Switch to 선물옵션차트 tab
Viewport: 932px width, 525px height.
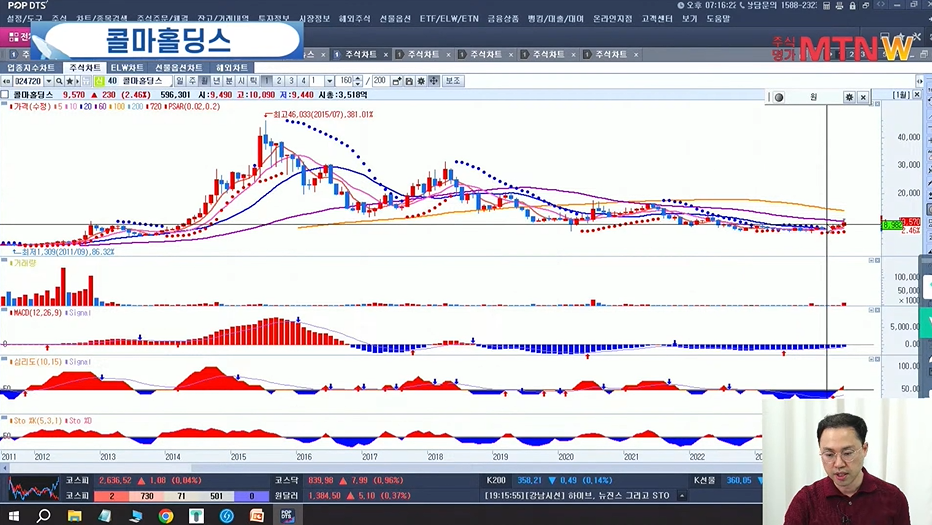[x=179, y=68]
